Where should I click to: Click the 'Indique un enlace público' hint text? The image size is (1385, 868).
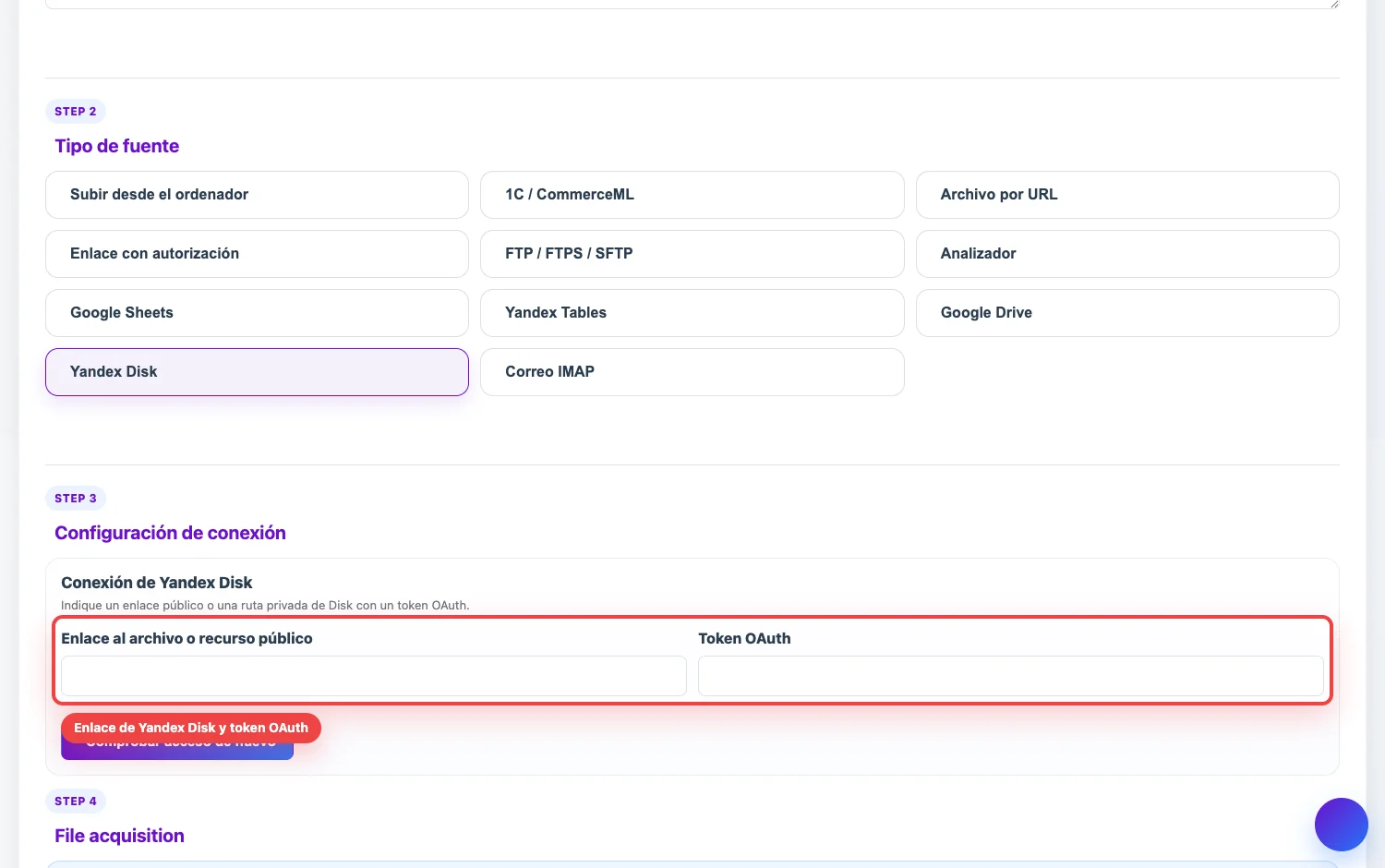point(265,606)
